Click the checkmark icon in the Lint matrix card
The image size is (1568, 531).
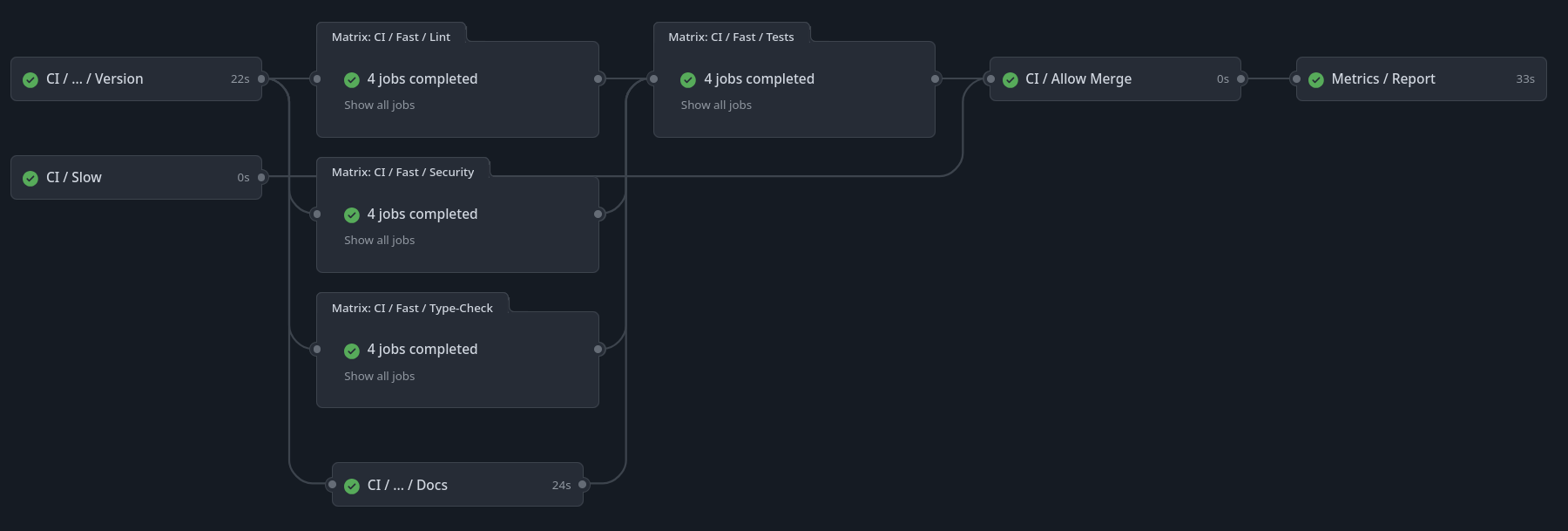[352, 79]
